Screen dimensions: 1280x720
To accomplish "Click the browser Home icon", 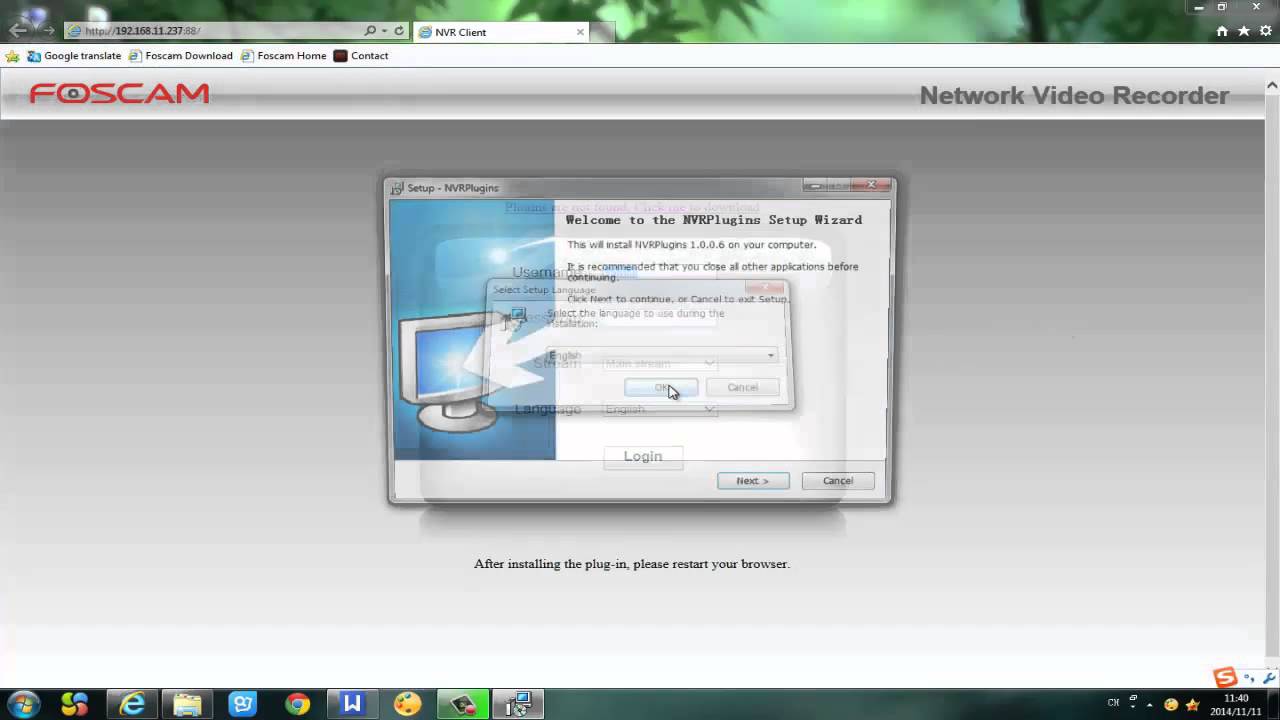I will click(x=1222, y=31).
